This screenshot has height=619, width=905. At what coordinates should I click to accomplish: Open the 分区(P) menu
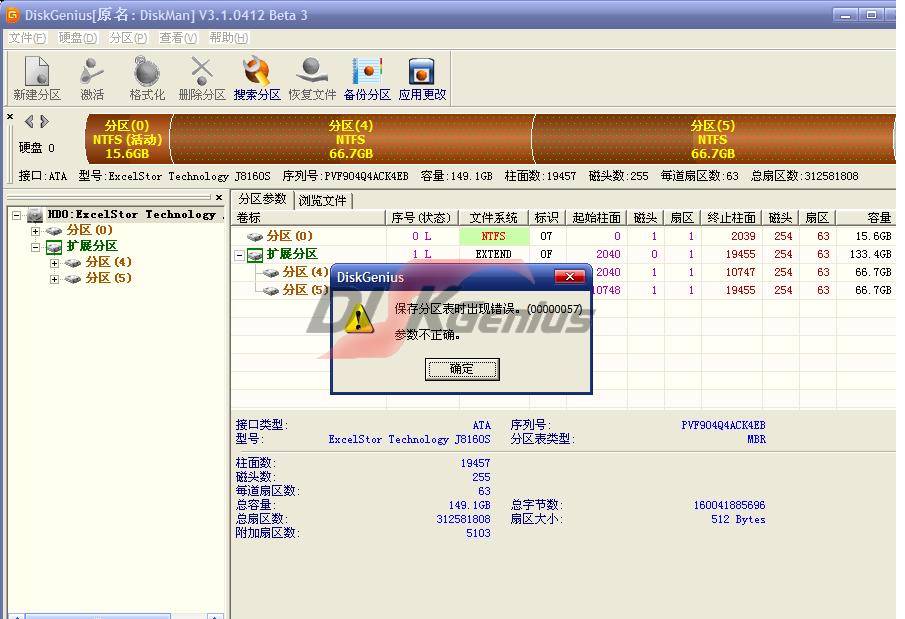point(128,38)
